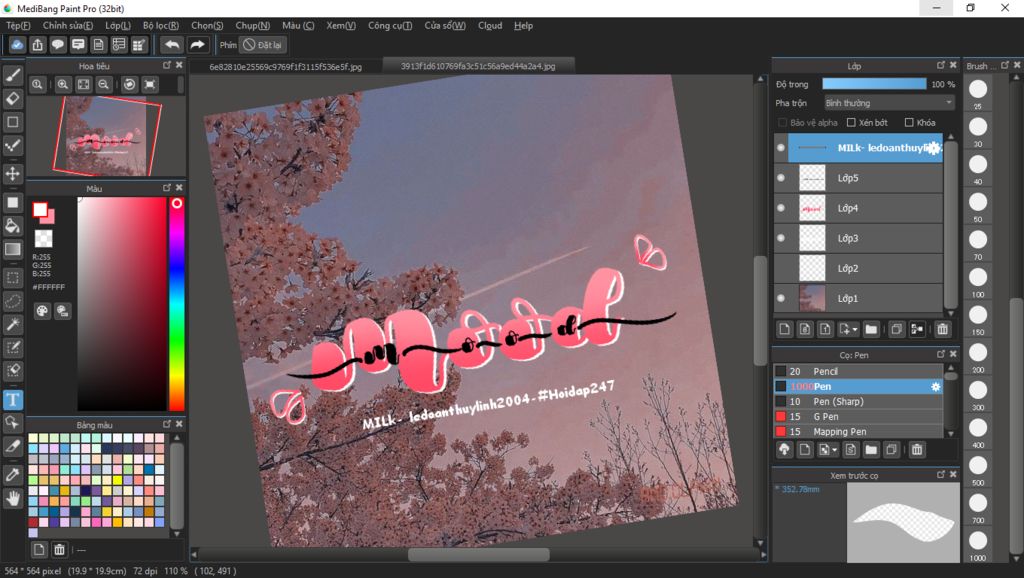
Task: Click cloud upload brush icon in Cọ panel
Action: pos(784,449)
